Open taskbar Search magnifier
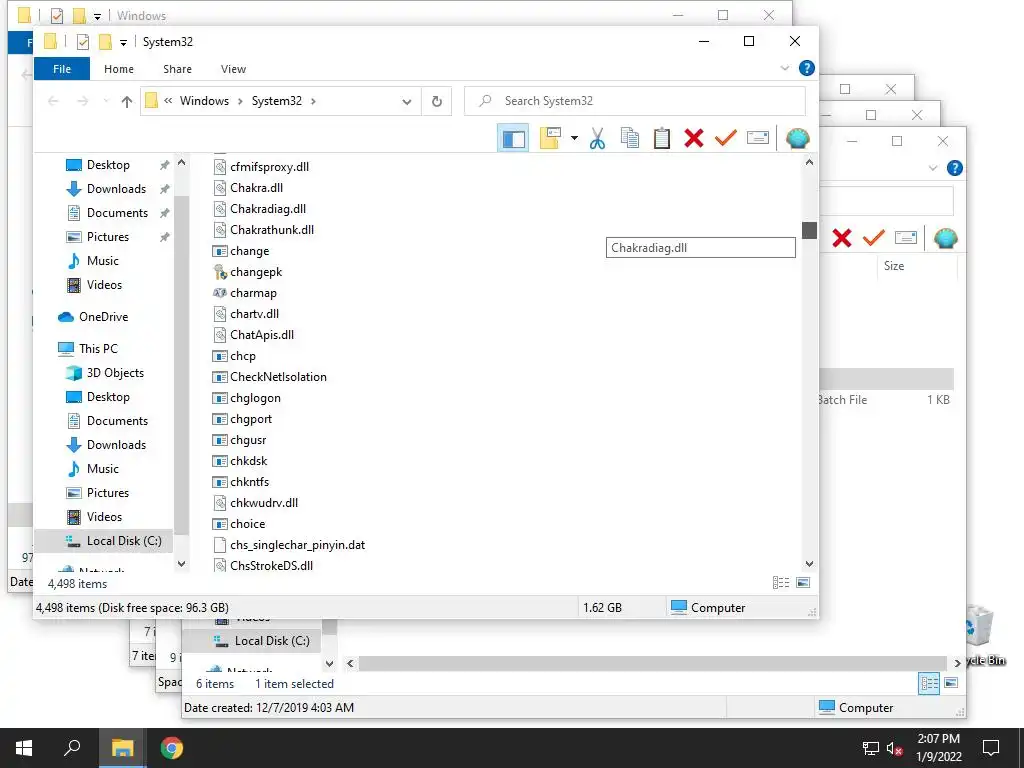 [72, 748]
